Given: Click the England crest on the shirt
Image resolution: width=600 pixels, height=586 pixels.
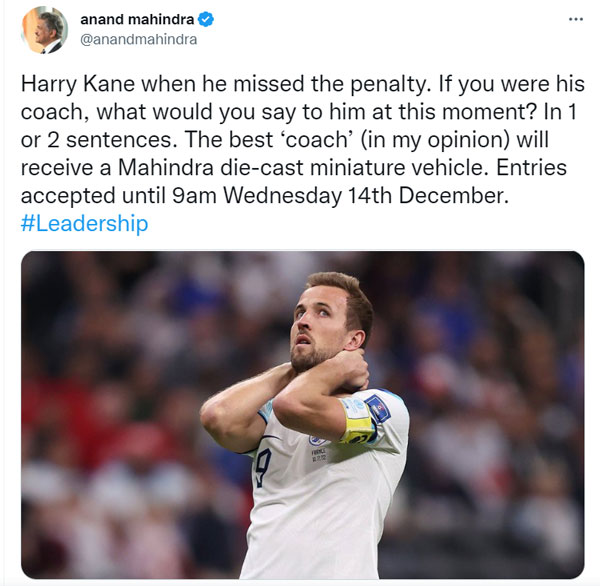Looking at the screenshot, I should click(316, 440).
